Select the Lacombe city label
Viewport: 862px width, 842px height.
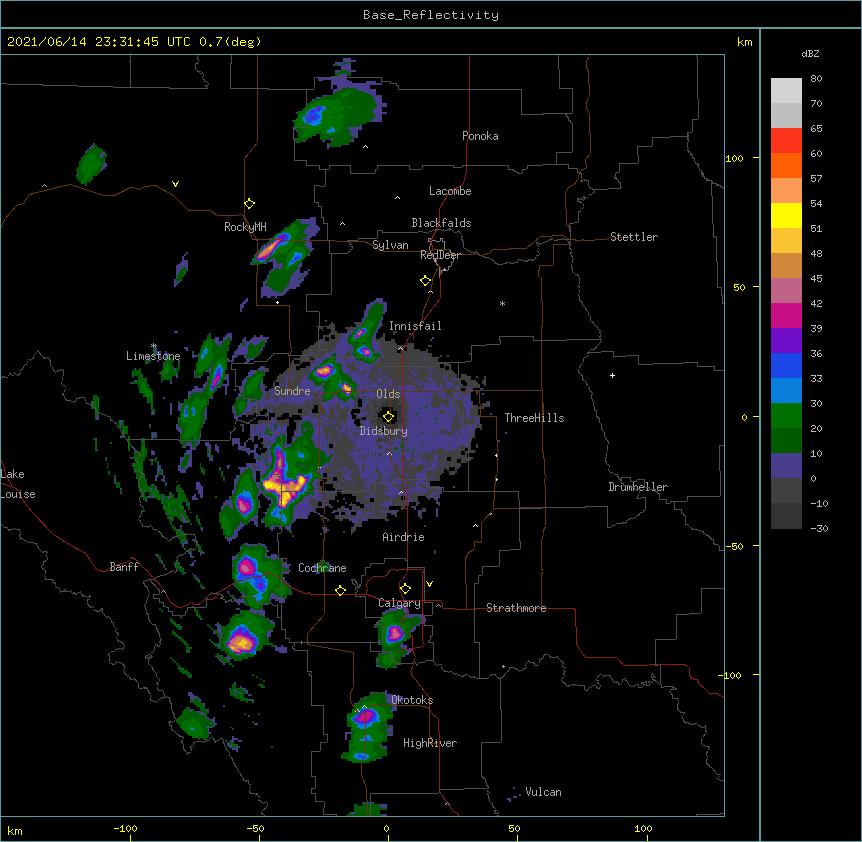tap(450, 191)
